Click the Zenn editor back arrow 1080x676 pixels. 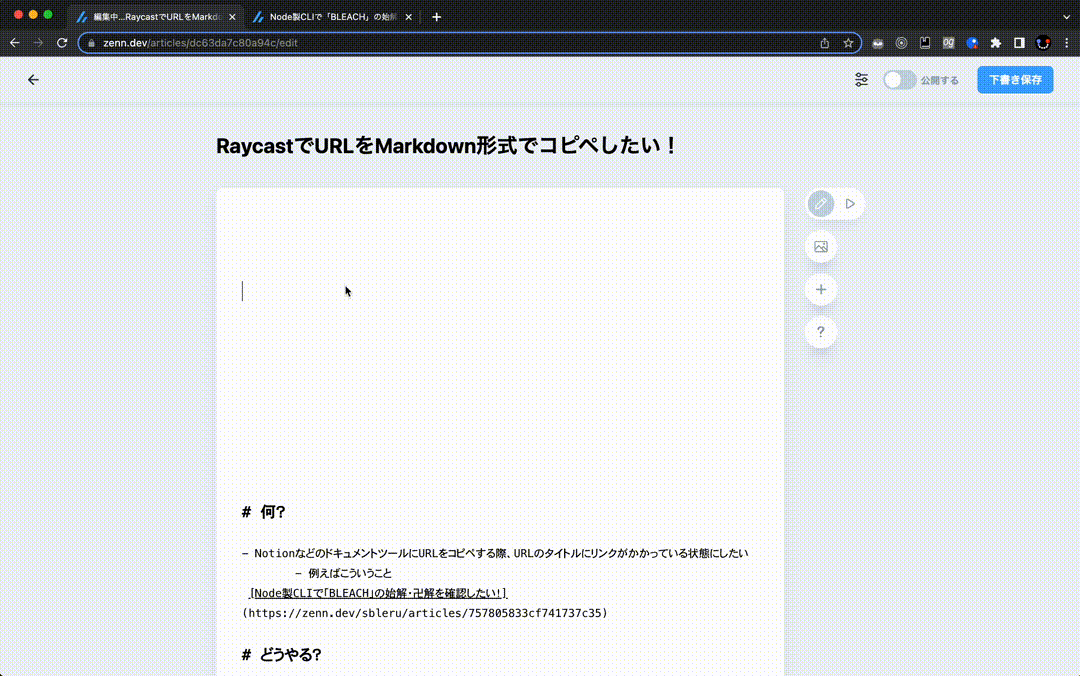pos(33,80)
